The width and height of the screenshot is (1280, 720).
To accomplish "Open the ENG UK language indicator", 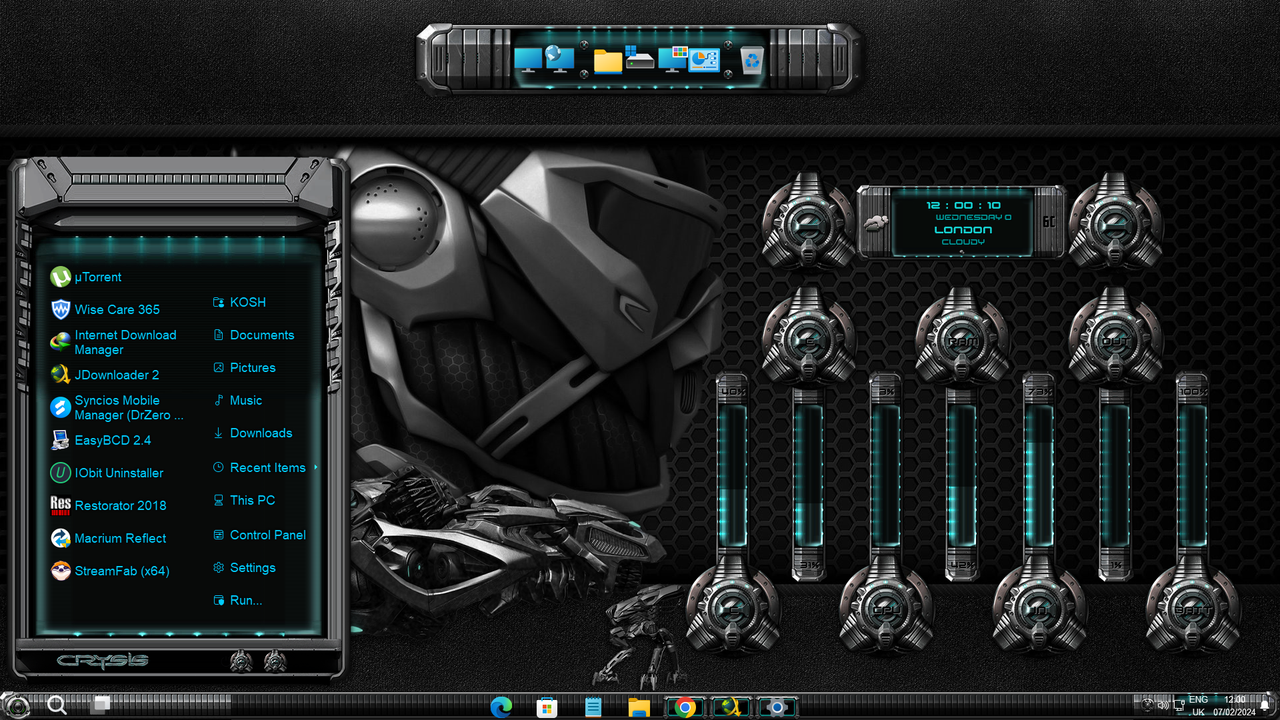I will pos(1197,706).
